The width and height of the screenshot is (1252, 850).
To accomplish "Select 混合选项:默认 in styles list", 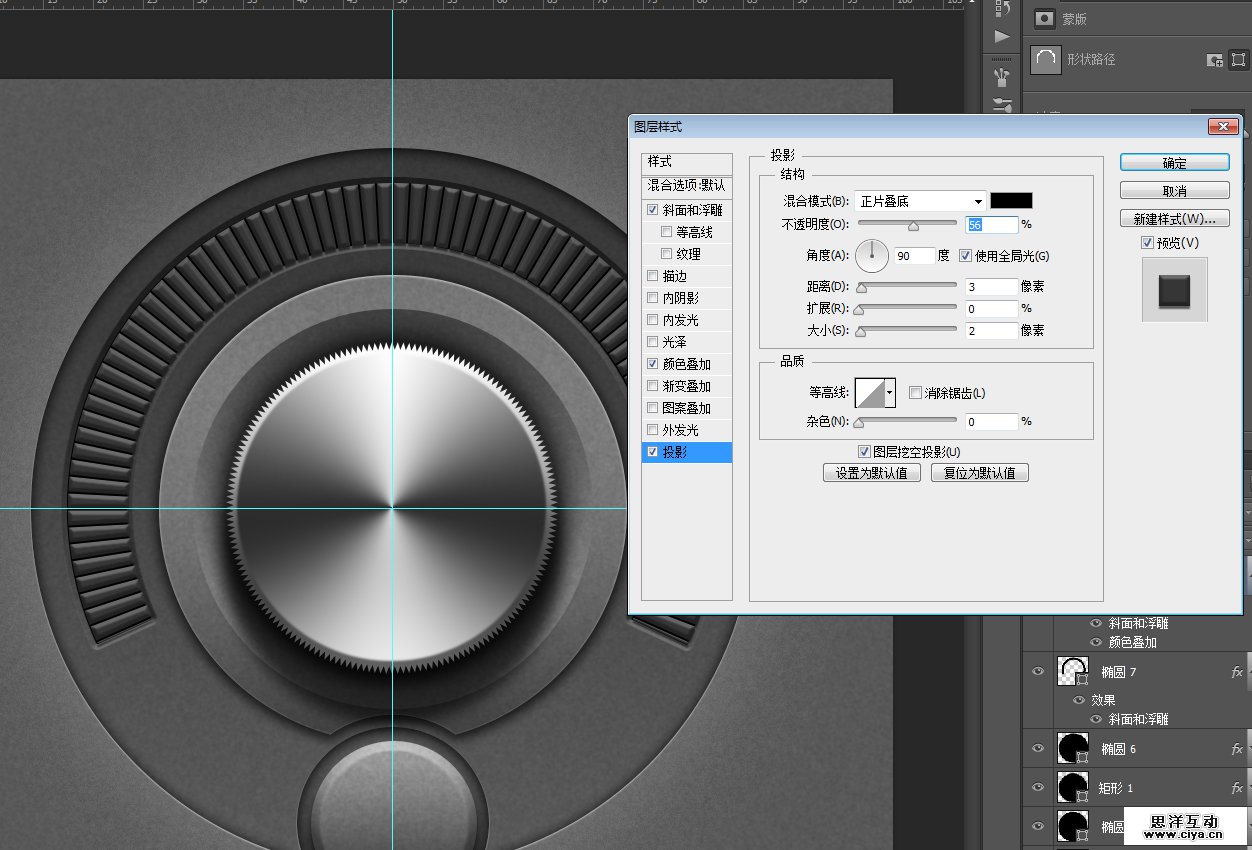I will pyautogui.click(x=686, y=185).
